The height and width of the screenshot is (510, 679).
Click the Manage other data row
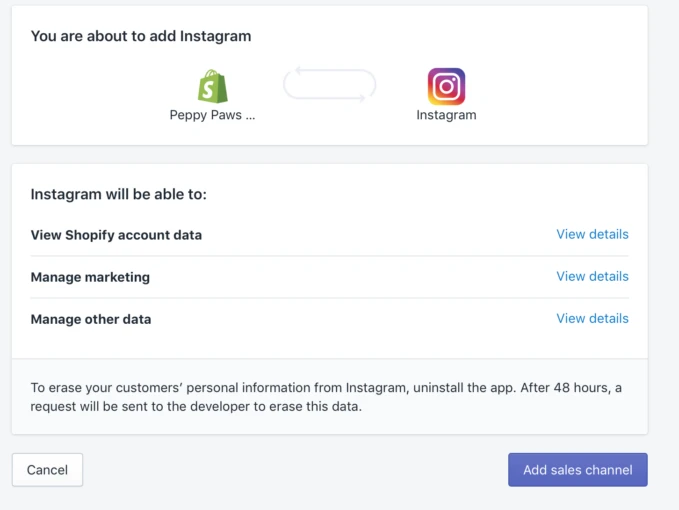coord(330,319)
